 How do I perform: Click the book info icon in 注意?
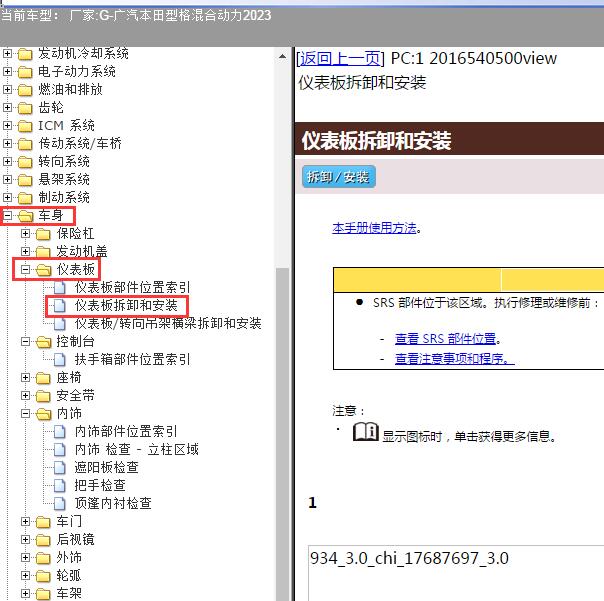(x=366, y=432)
